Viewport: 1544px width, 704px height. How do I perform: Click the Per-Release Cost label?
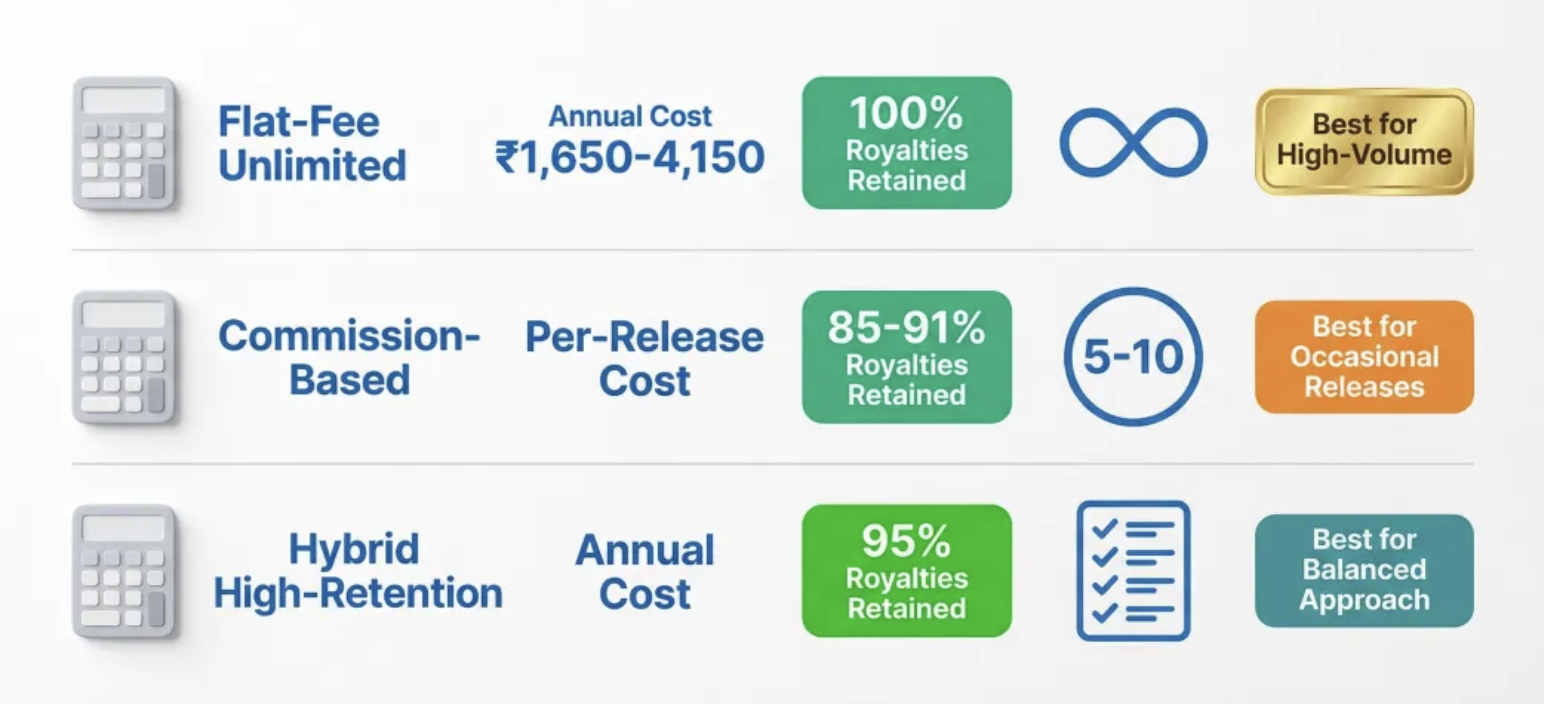click(644, 357)
